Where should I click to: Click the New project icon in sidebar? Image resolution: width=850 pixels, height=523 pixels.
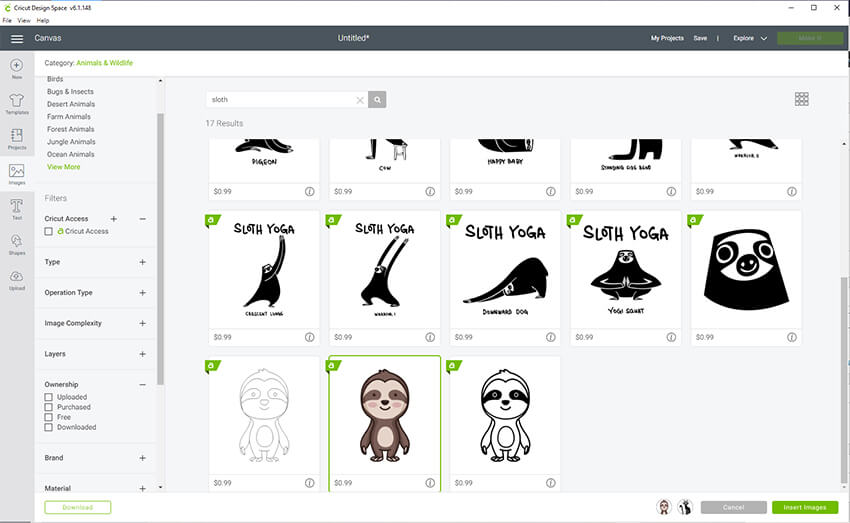(x=17, y=68)
